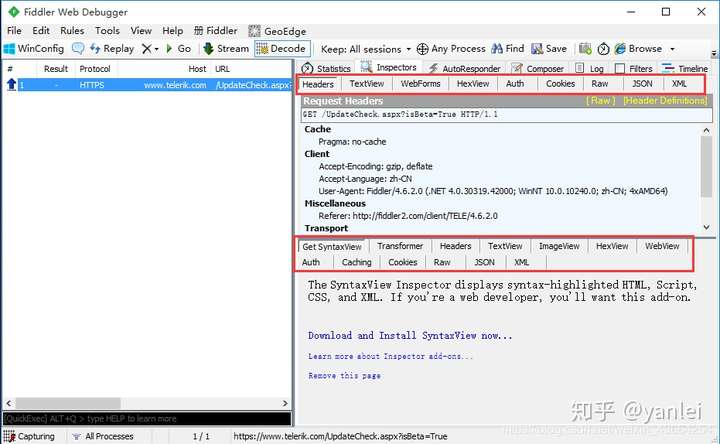
Task: Click headers pane scroll up arrow
Action: [x=706, y=130]
